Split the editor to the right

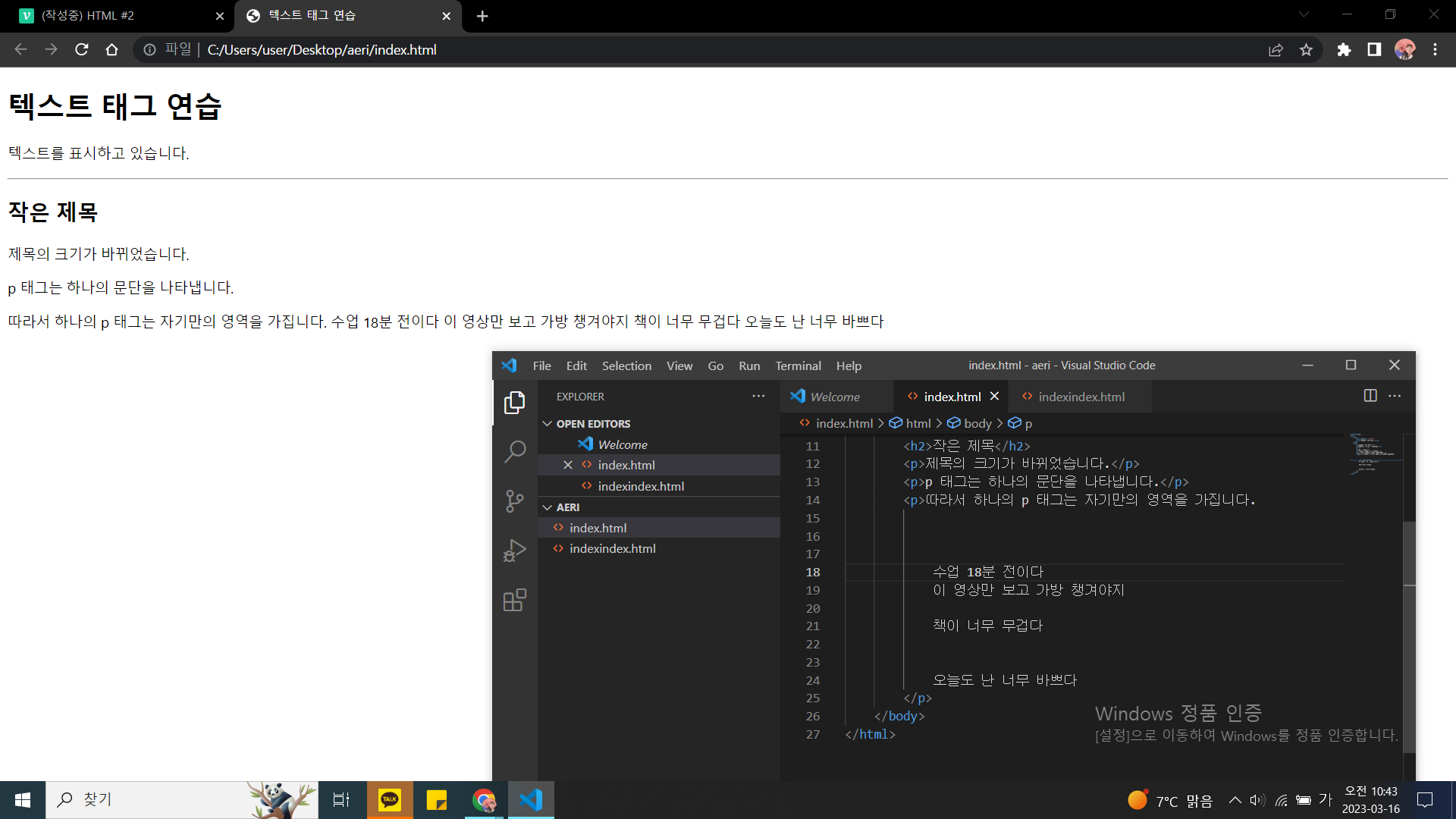(1370, 396)
